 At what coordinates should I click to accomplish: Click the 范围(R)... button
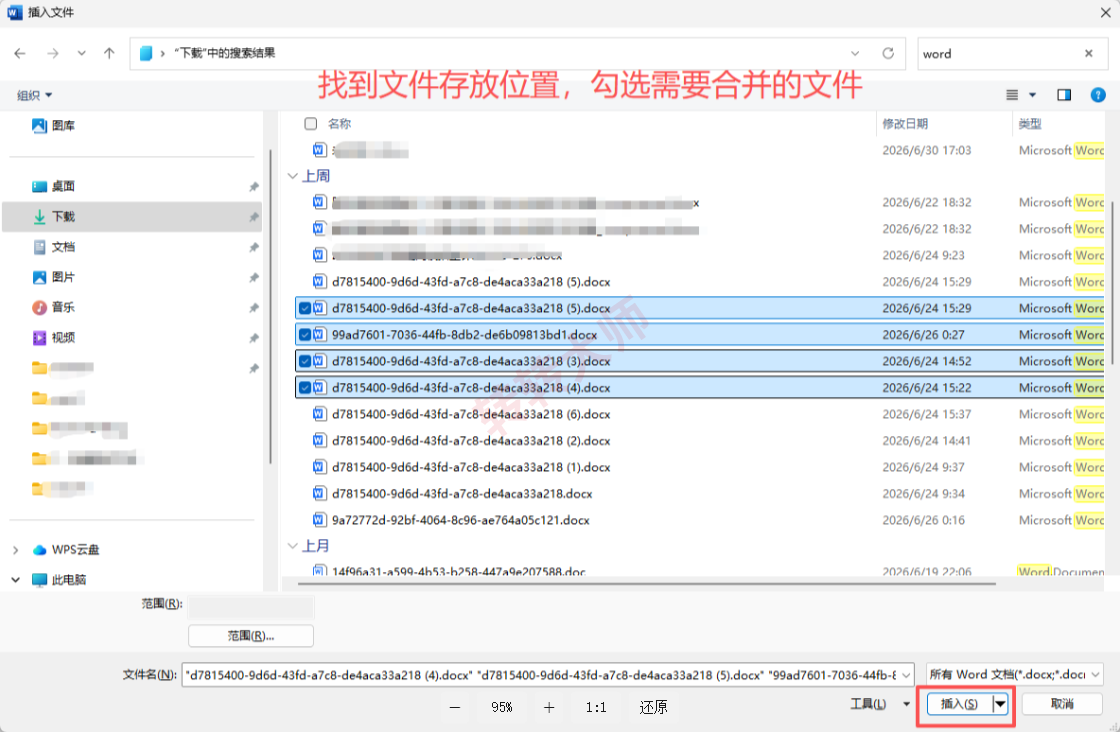251,636
